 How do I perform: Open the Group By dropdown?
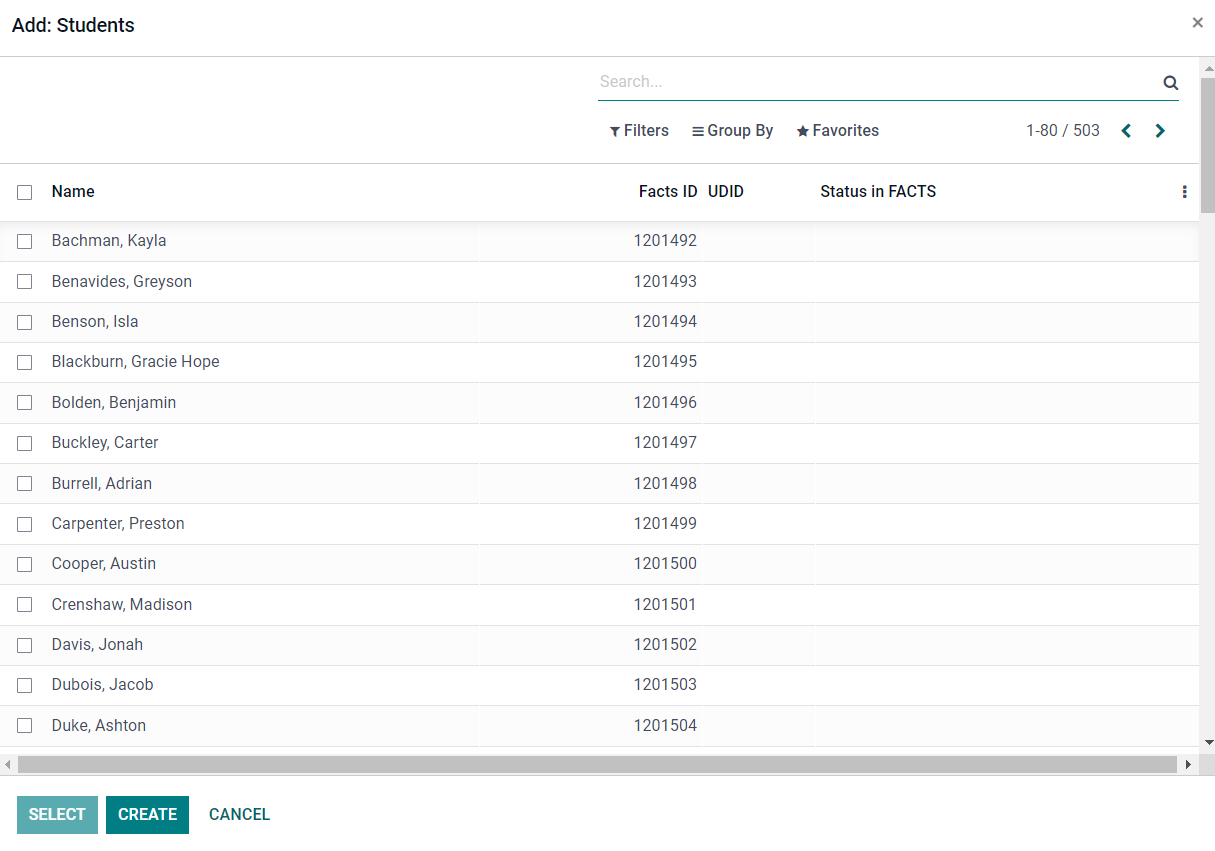(732, 131)
